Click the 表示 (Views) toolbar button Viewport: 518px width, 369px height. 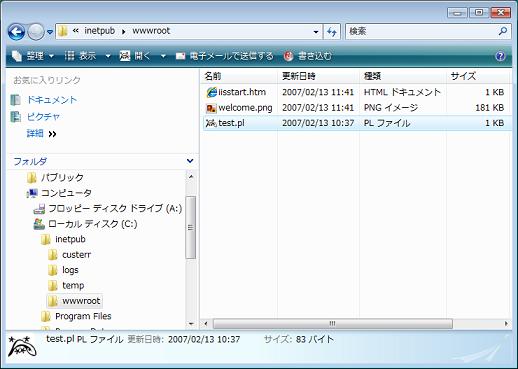[x=80, y=56]
